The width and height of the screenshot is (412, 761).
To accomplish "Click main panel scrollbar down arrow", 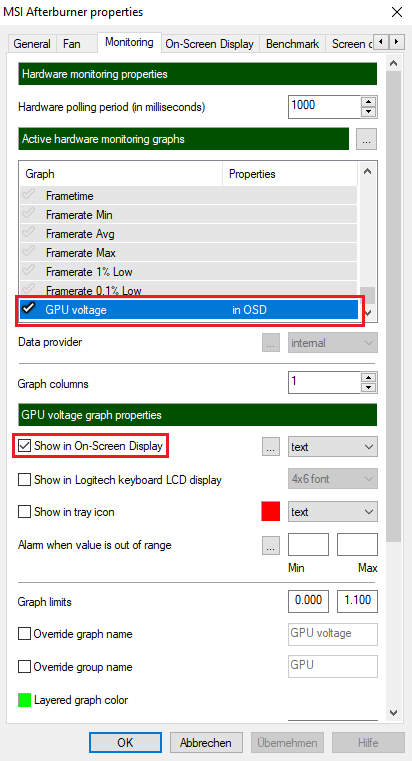I will pyautogui.click(x=394, y=713).
